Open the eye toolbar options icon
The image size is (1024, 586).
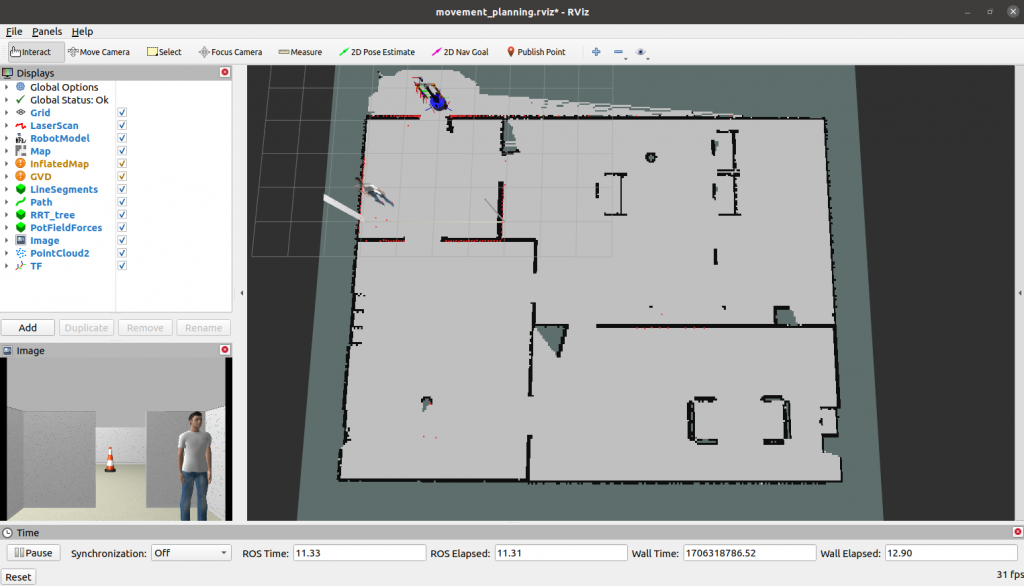(x=641, y=52)
